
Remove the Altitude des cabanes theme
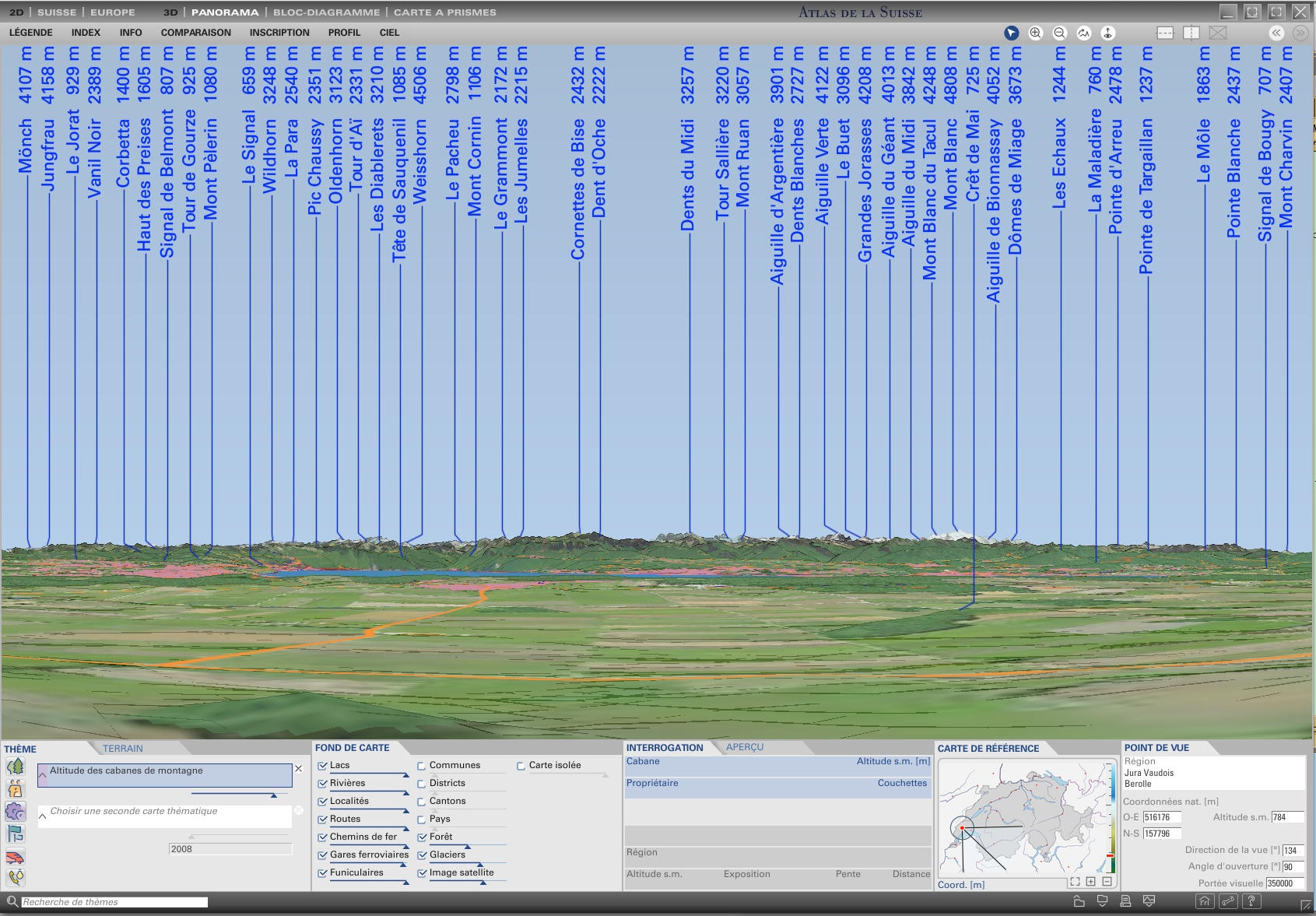[x=298, y=769]
